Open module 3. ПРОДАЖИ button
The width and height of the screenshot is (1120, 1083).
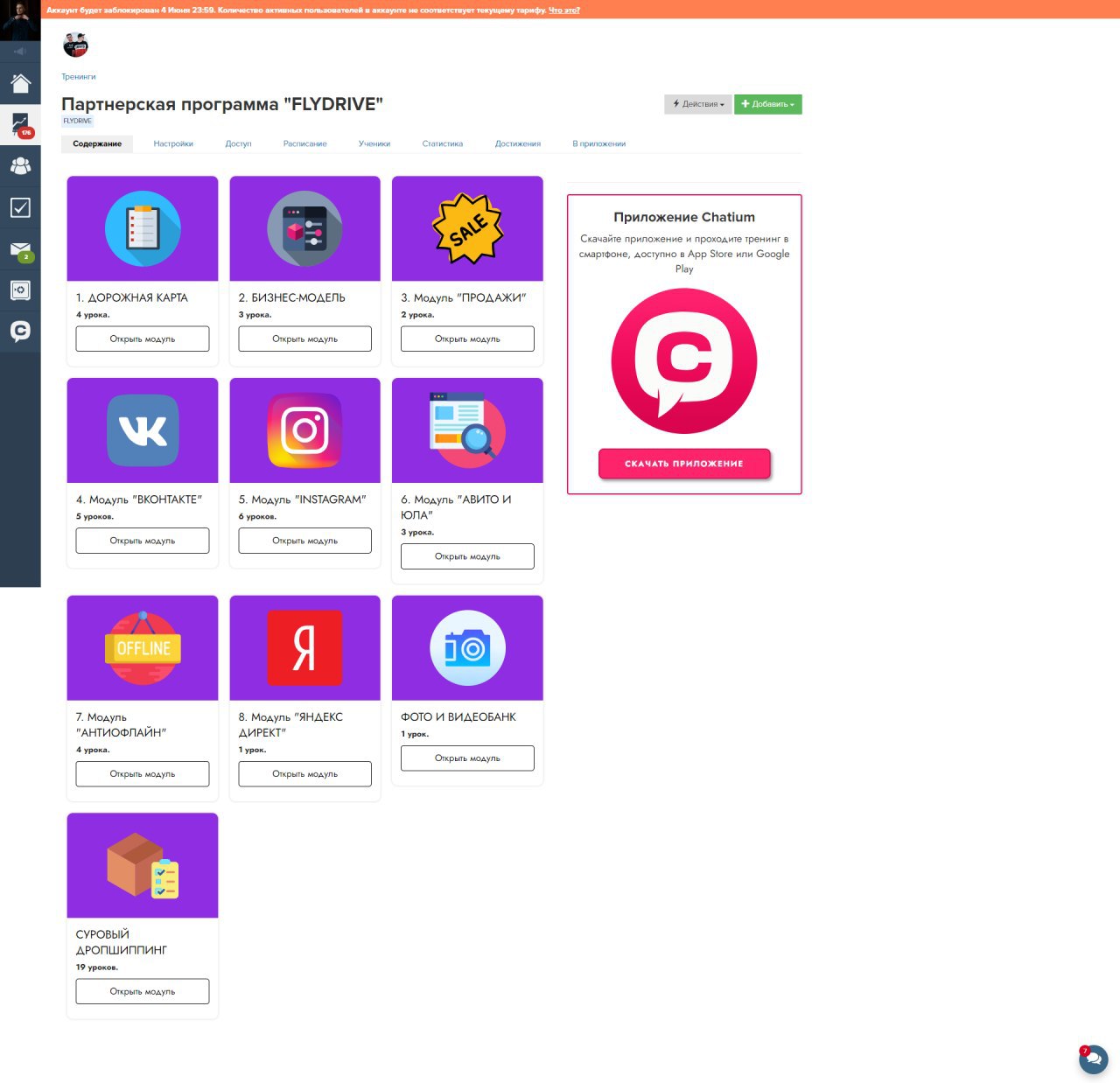click(x=467, y=339)
